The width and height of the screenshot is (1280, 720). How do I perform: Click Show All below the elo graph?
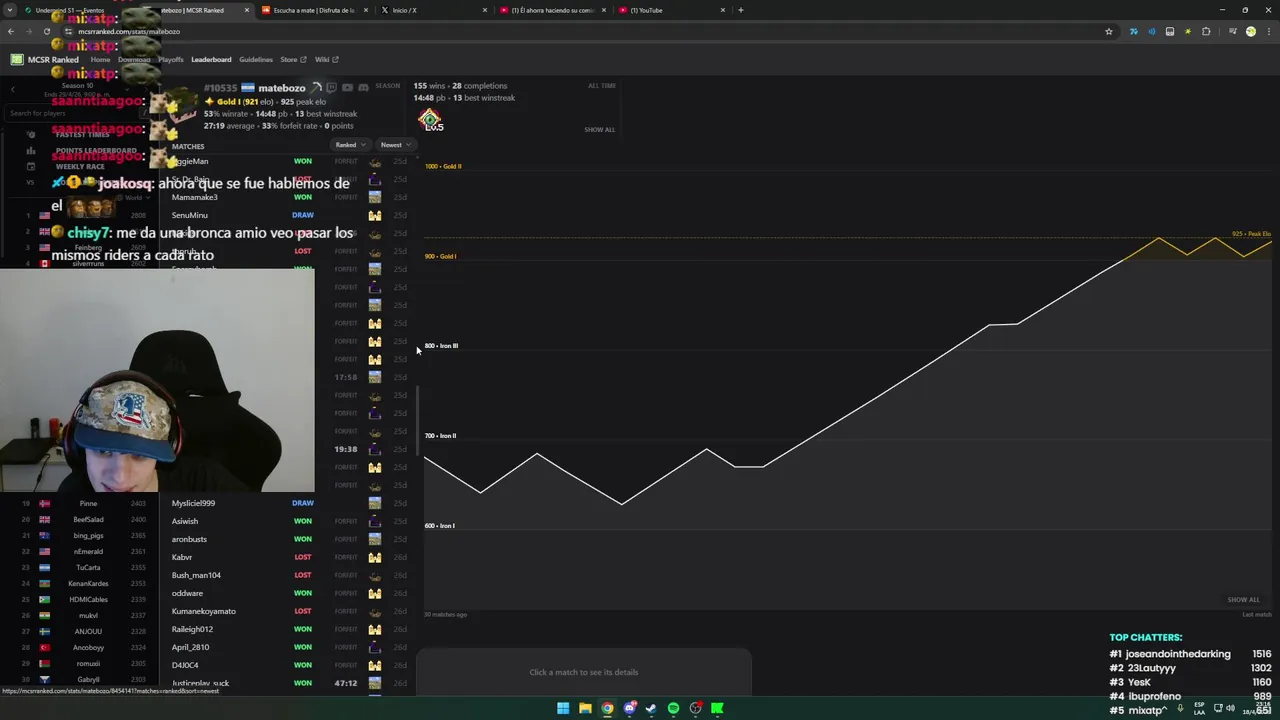pyautogui.click(x=1244, y=599)
